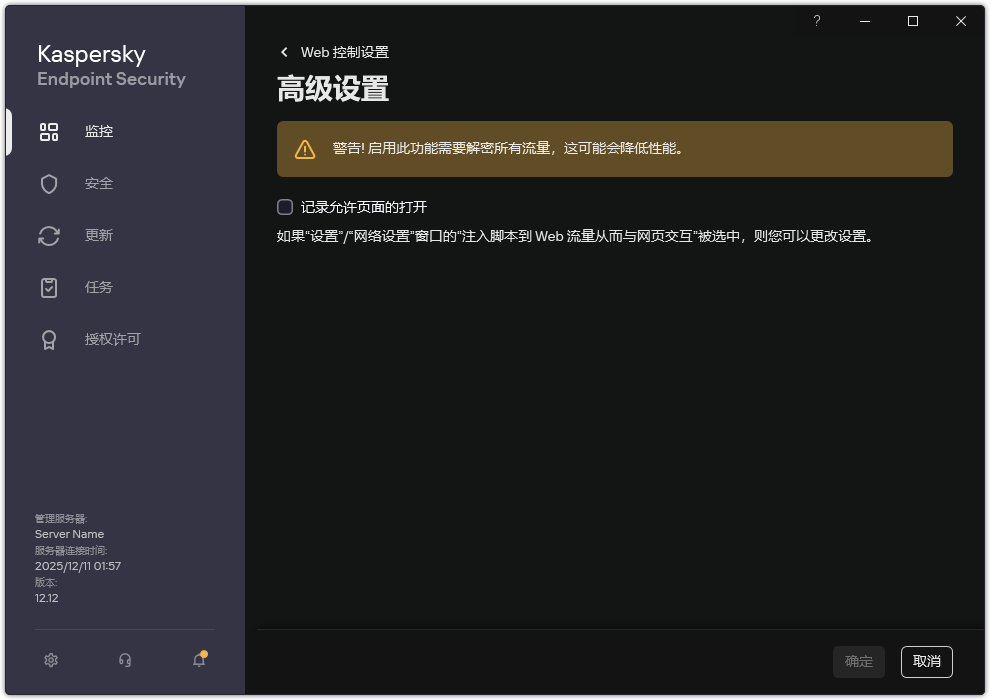The height and width of the screenshot is (700, 990).
Task: Switch to the 授权许可 navigation entry
Action: pos(110,339)
